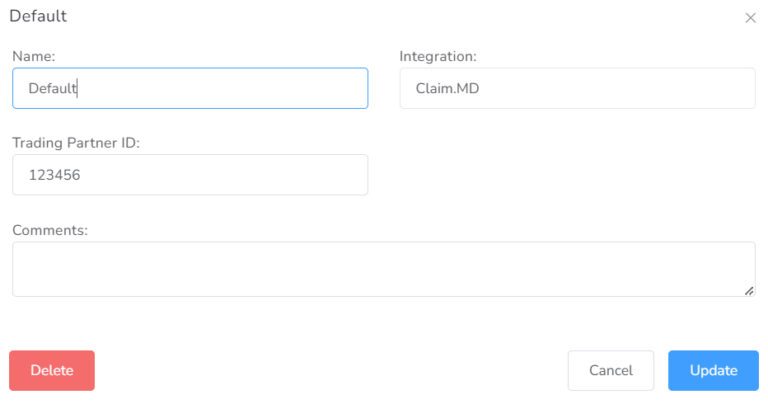Place cursor on "Default" text in Name box
Viewport: 768px width, 404px height.
52,89
